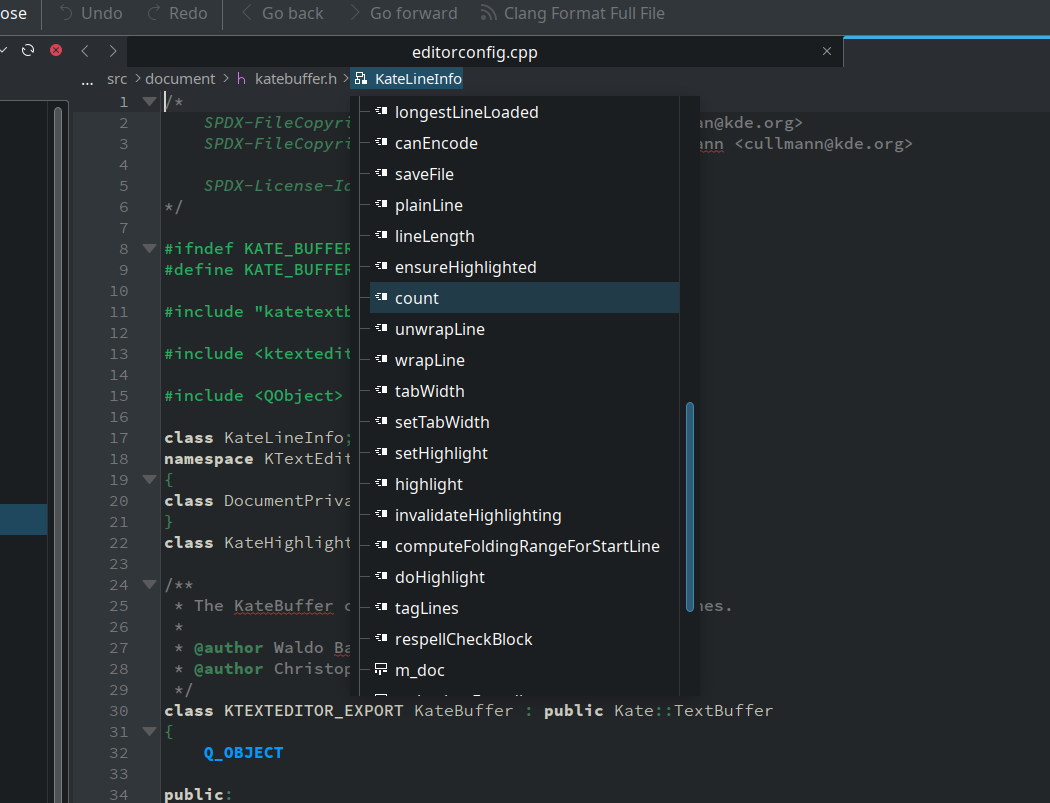1050x803 pixels.
Task: Click the Q_OBJECT macro on line 32
Action: click(x=243, y=753)
